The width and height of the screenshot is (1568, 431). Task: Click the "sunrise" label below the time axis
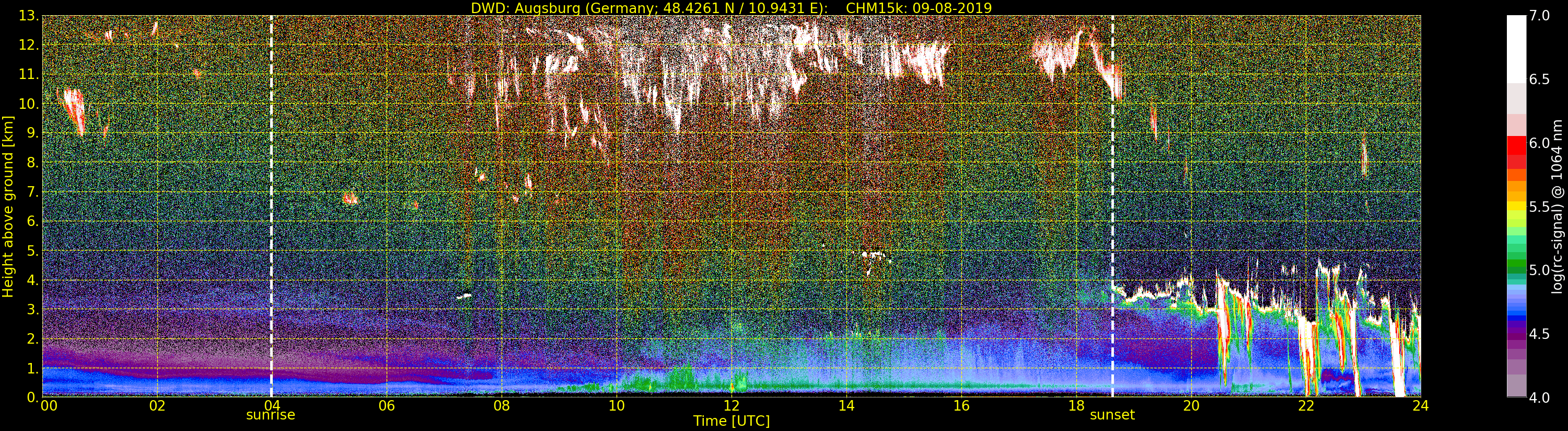click(270, 415)
